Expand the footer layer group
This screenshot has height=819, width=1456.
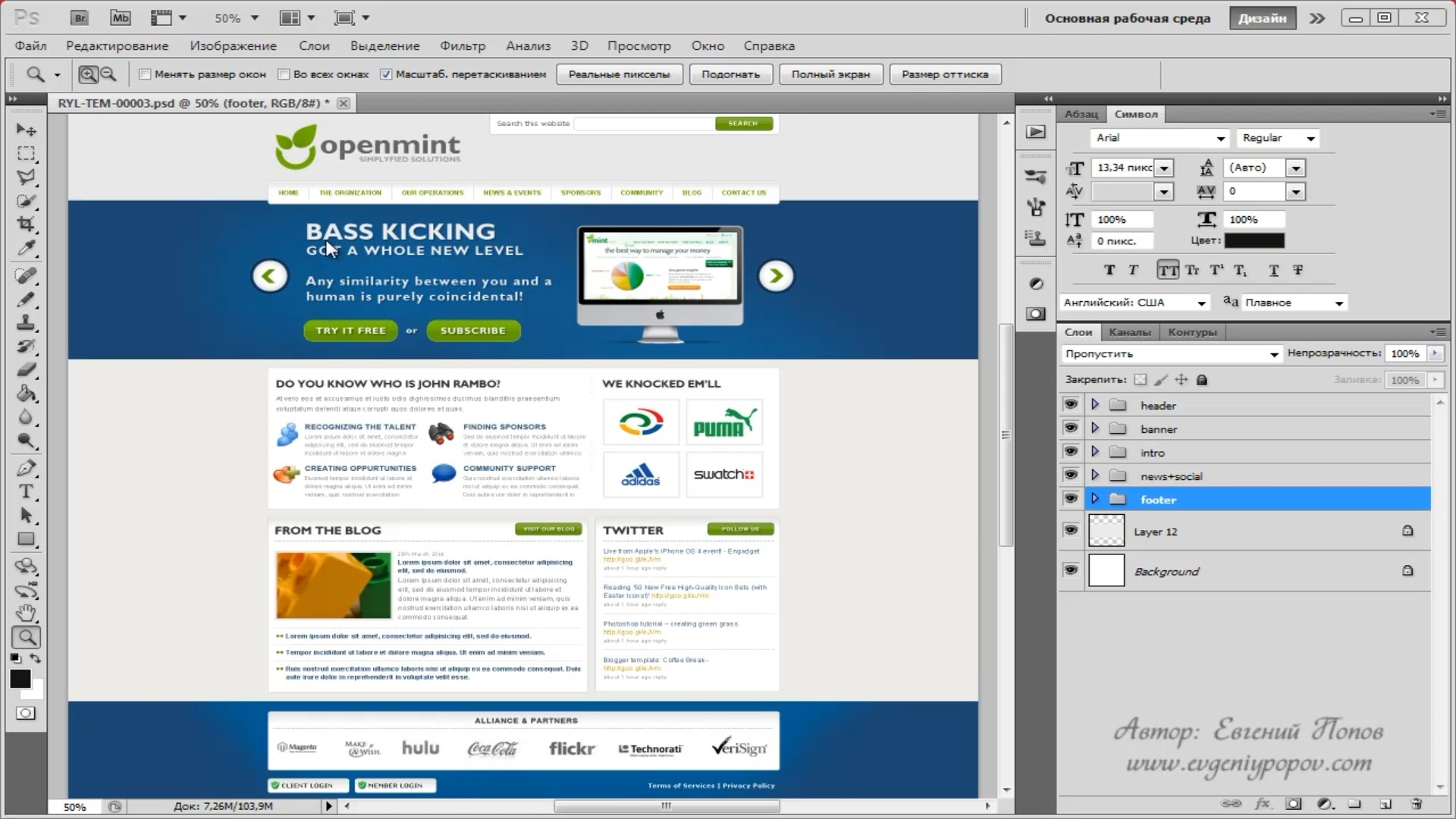coord(1094,499)
